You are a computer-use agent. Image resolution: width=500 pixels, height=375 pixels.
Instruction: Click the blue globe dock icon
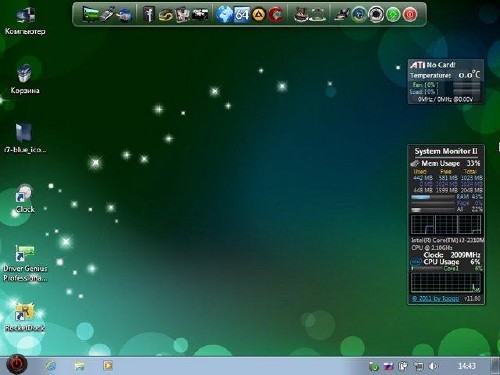coord(224,14)
